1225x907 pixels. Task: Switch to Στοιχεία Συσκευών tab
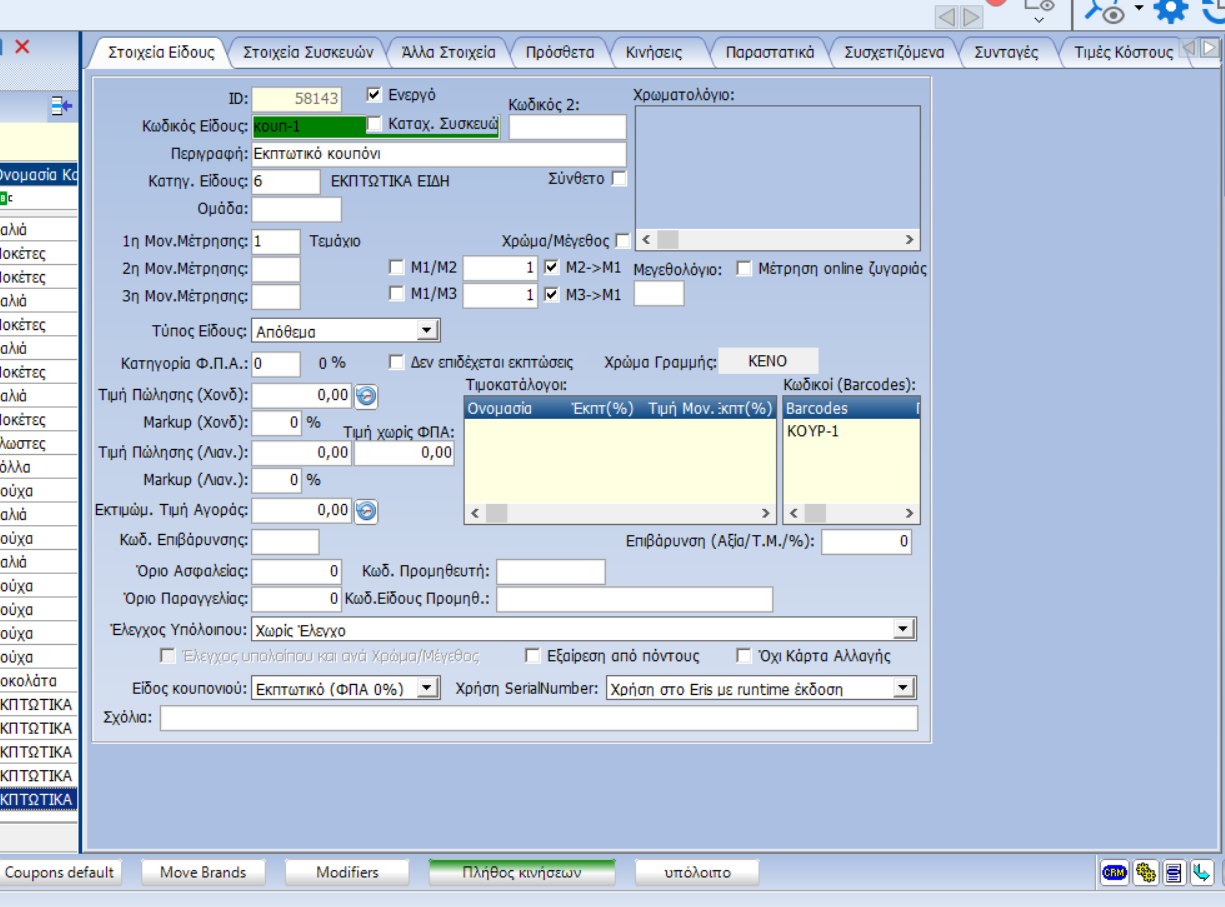click(308, 52)
